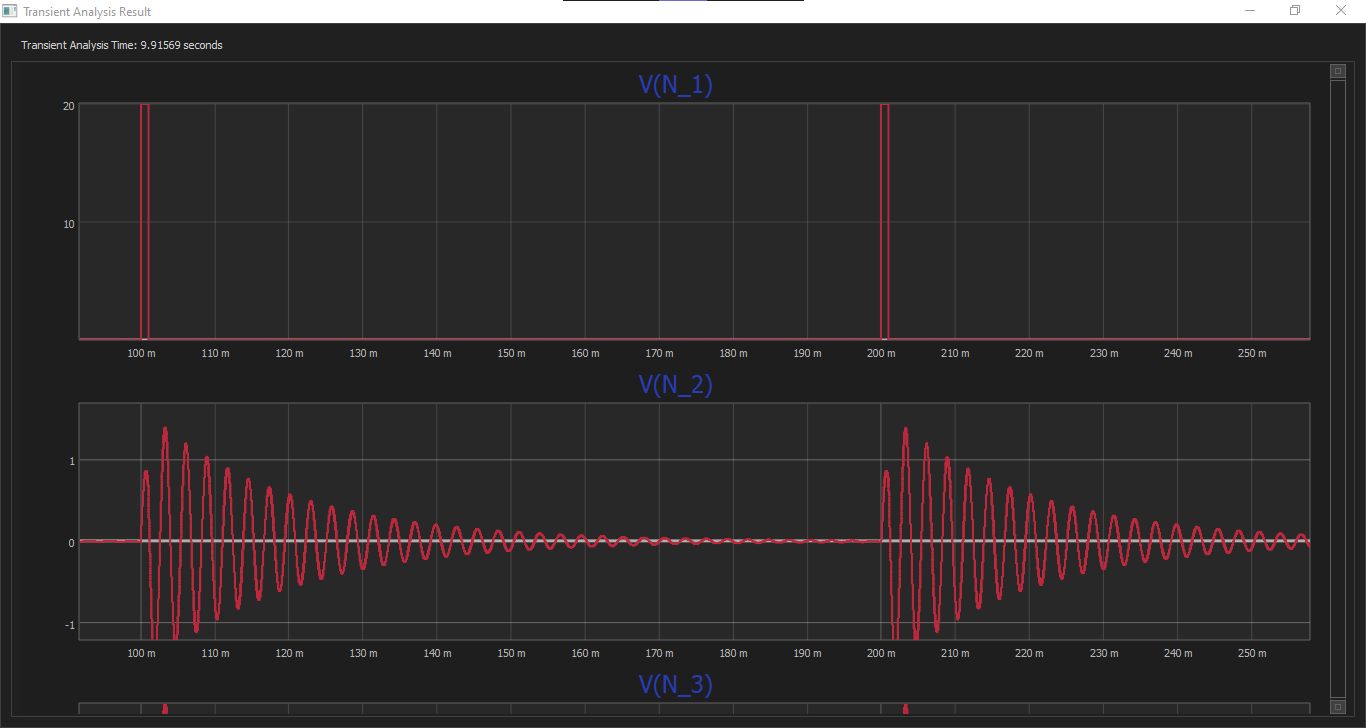
Task: Click the '0' y-axis label of V(N_2)
Action: pos(71,543)
